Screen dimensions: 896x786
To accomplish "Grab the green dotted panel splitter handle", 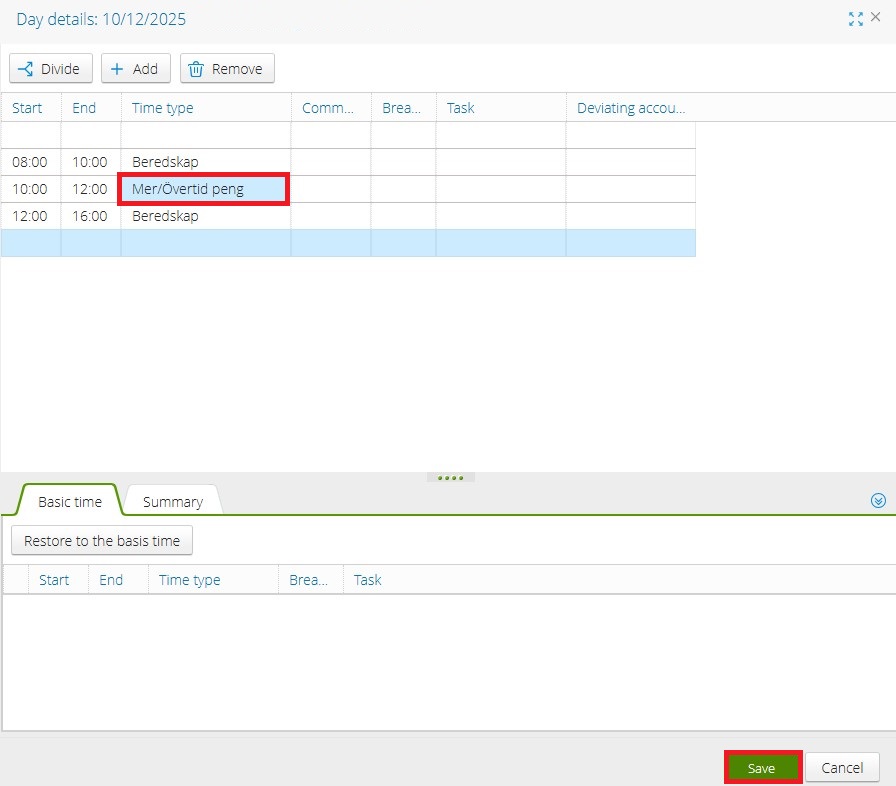I will coord(450,478).
